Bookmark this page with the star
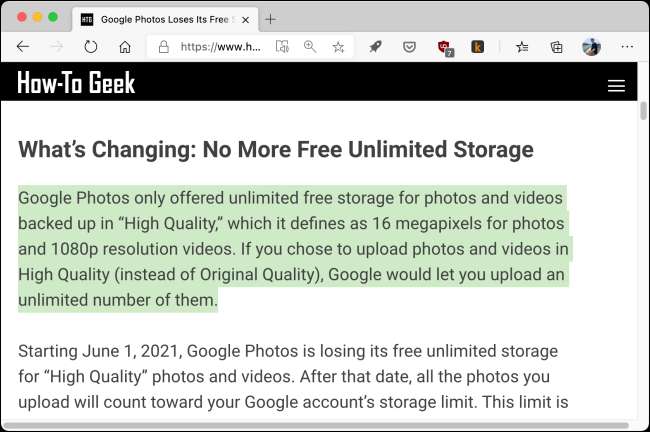The image size is (650, 432). coord(338,47)
